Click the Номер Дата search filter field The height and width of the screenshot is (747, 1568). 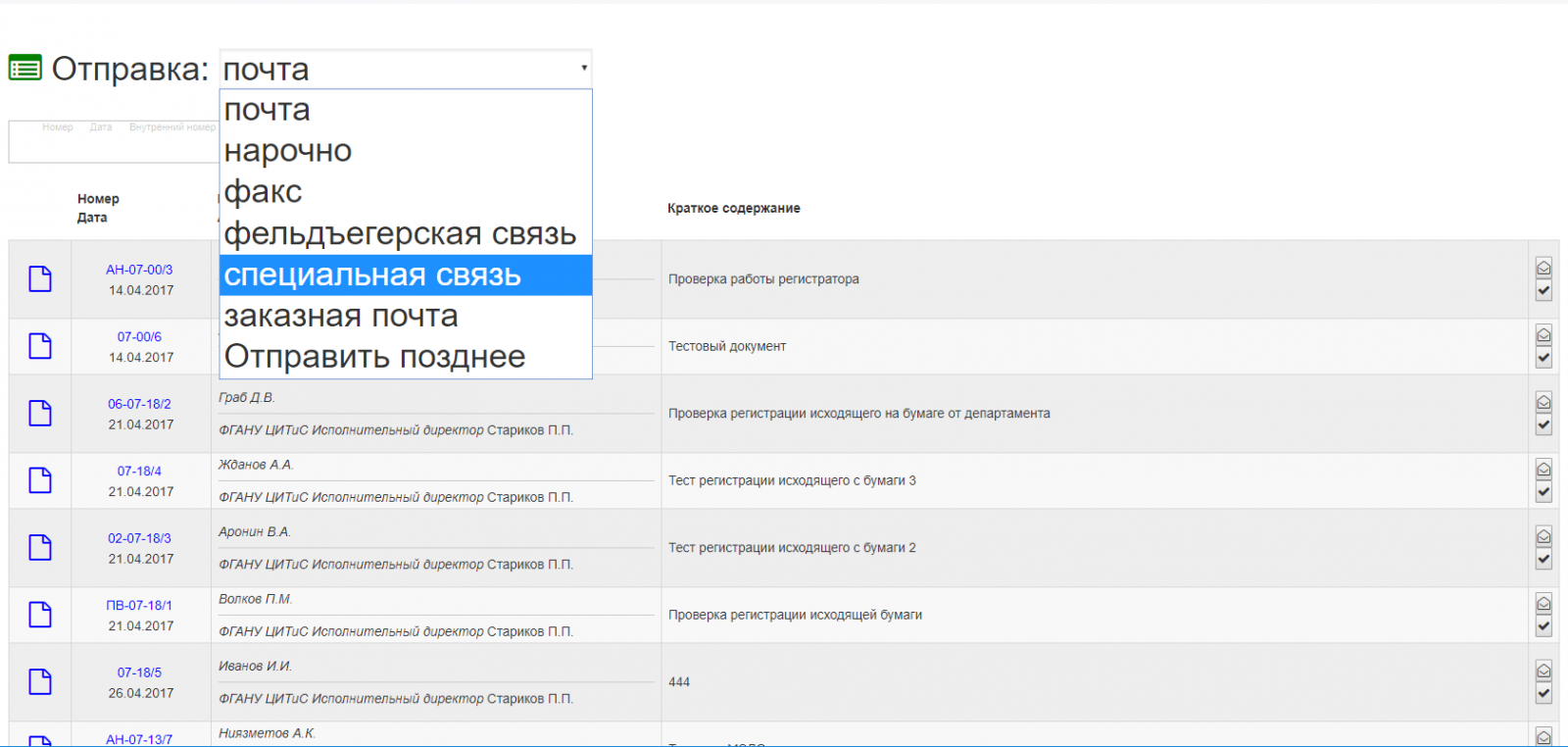(113, 145)
